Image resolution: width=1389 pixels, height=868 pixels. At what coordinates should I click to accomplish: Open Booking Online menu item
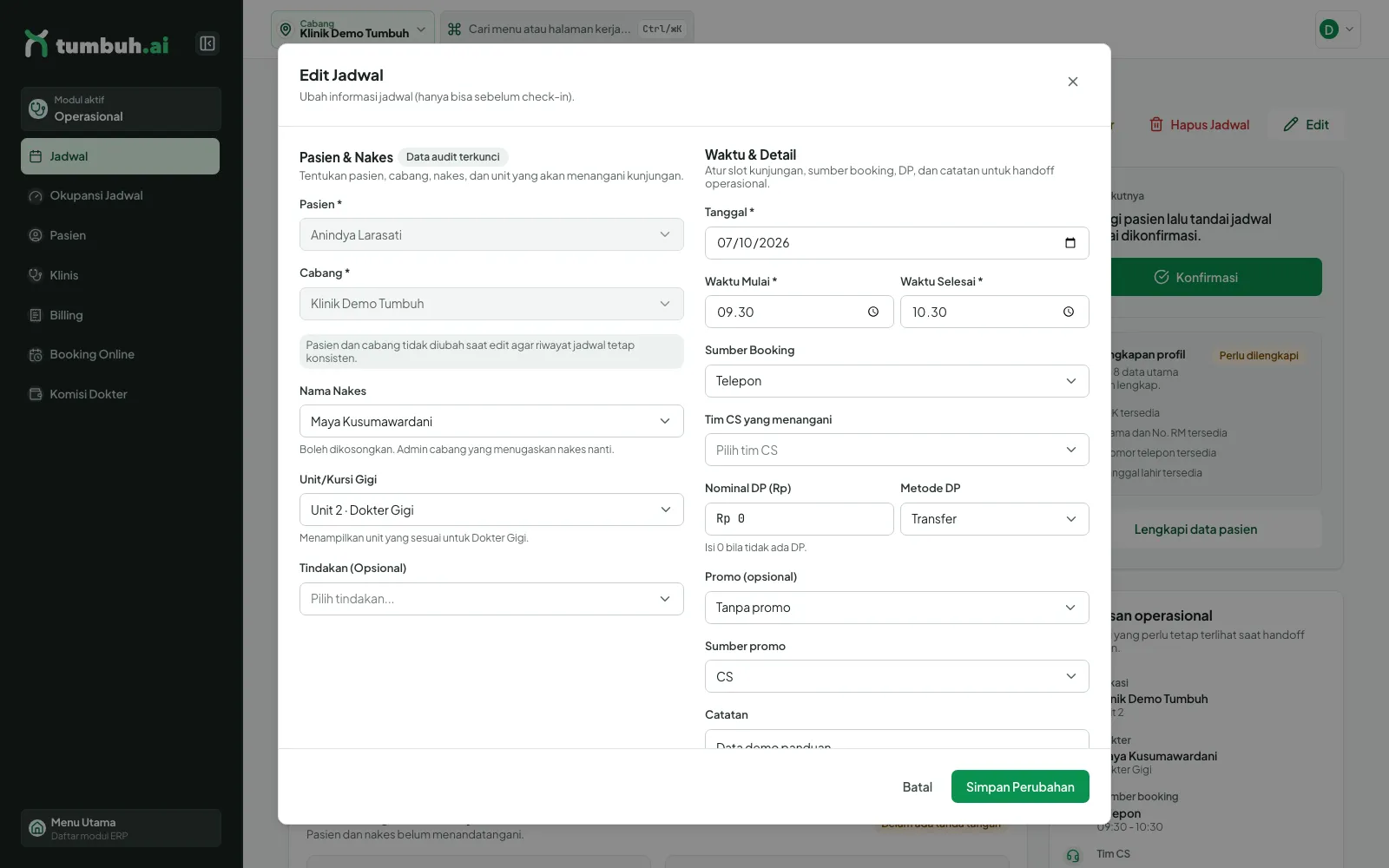120,354
